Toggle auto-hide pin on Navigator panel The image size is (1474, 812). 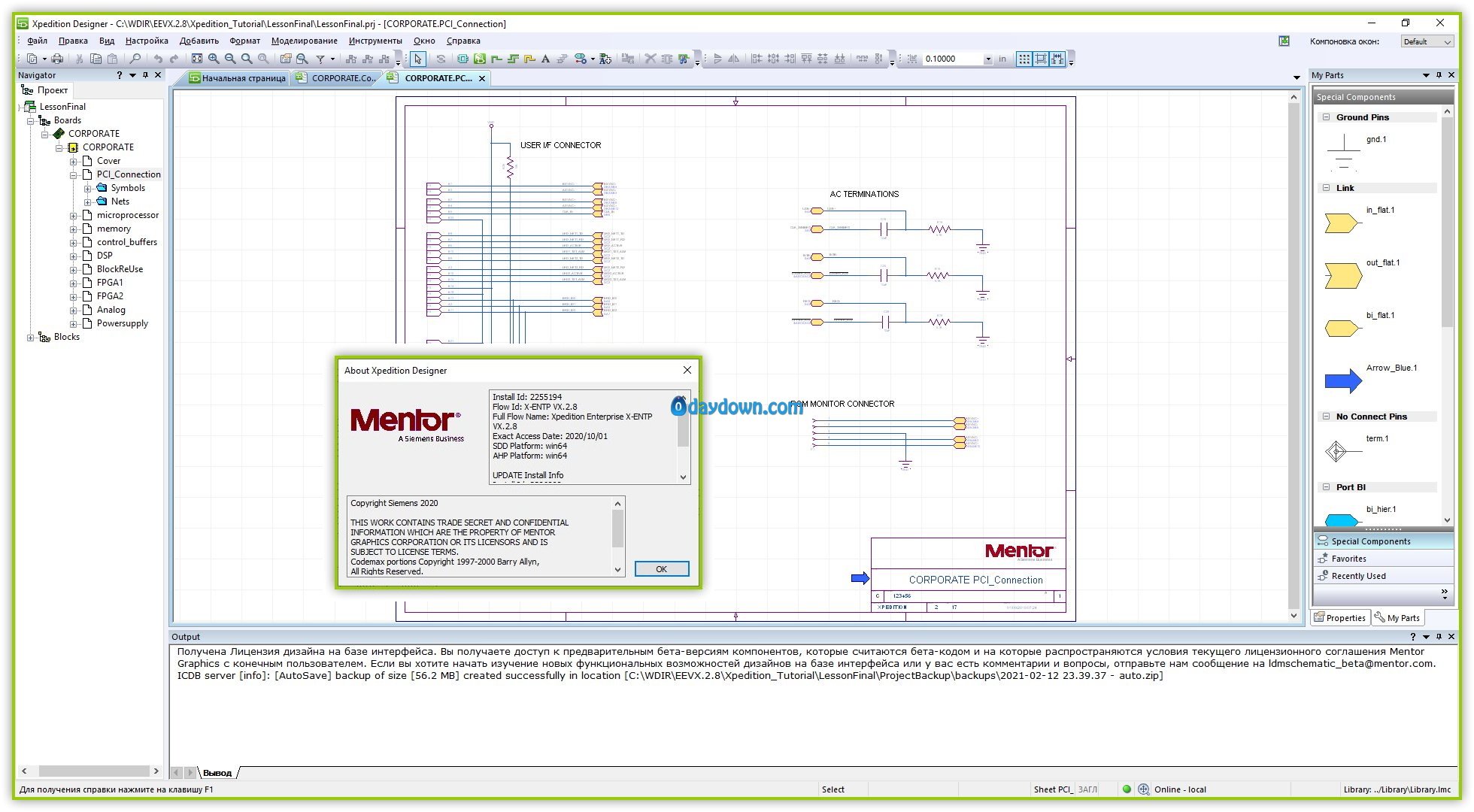[145, 75]
